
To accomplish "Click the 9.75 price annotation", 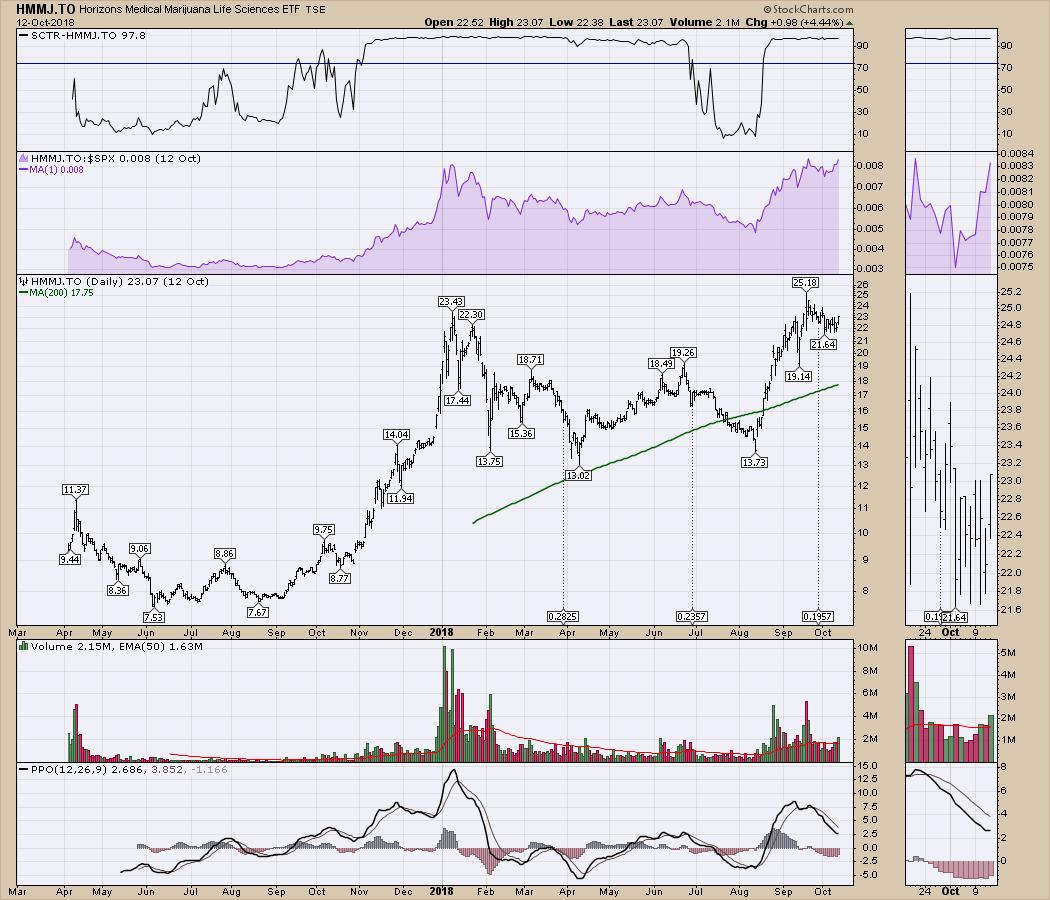I will coord(323,530).
